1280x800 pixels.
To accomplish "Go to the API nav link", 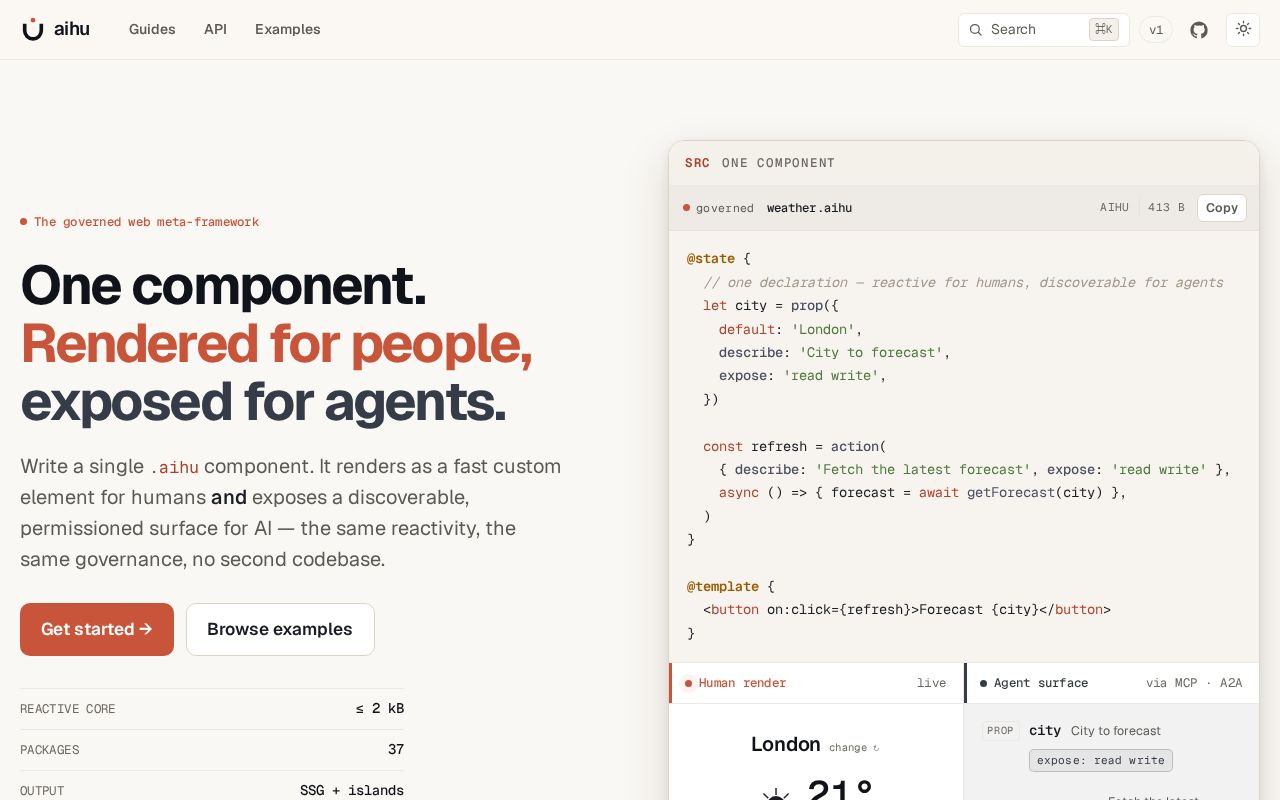I will pos(215,29).
